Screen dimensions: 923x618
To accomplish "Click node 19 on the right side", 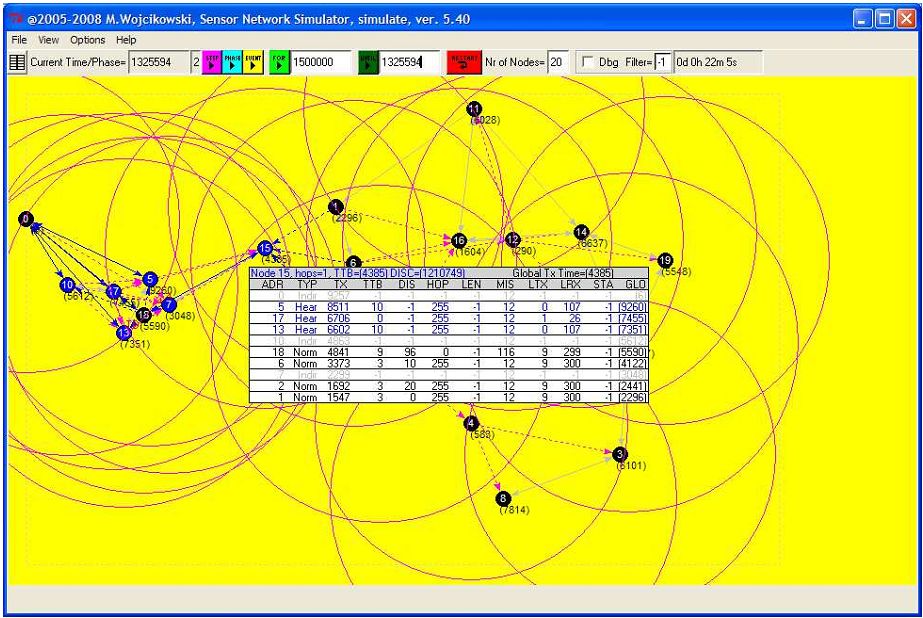I will pos(665,260).
